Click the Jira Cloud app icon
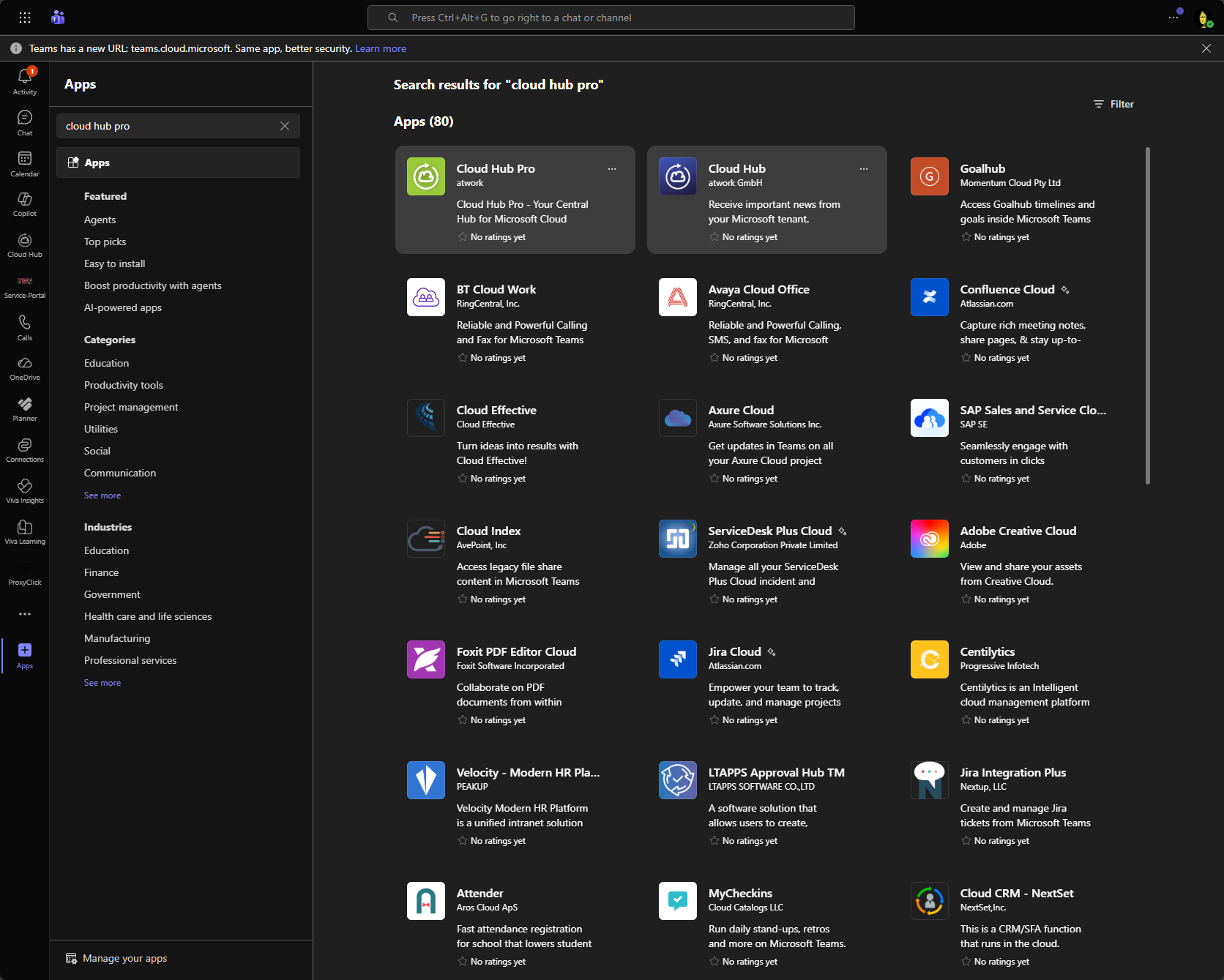Screen dimensions: 1224x980 click(678, 659)
